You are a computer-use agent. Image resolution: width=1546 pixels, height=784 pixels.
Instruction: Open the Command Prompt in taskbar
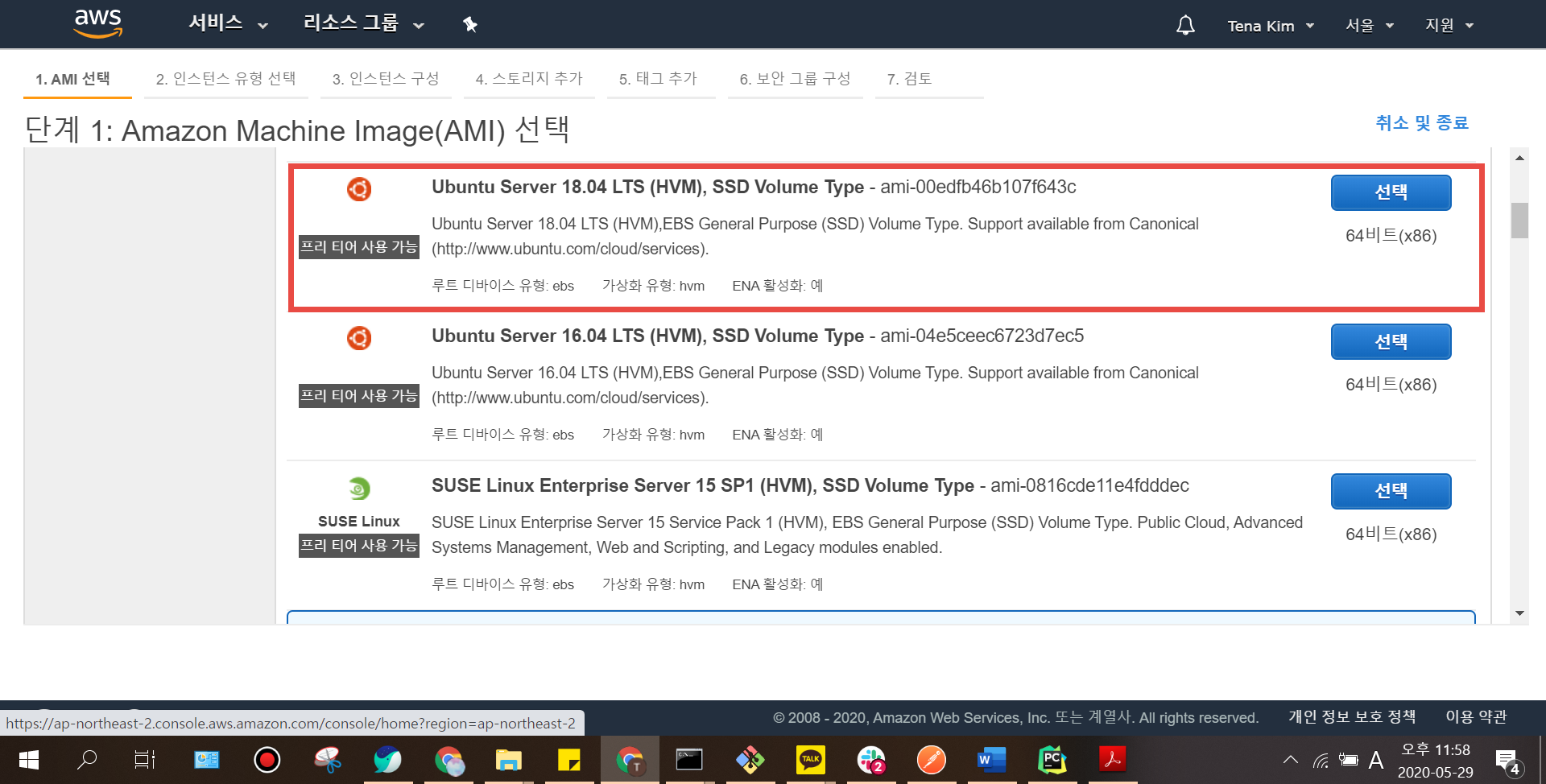tap(689, 760)
